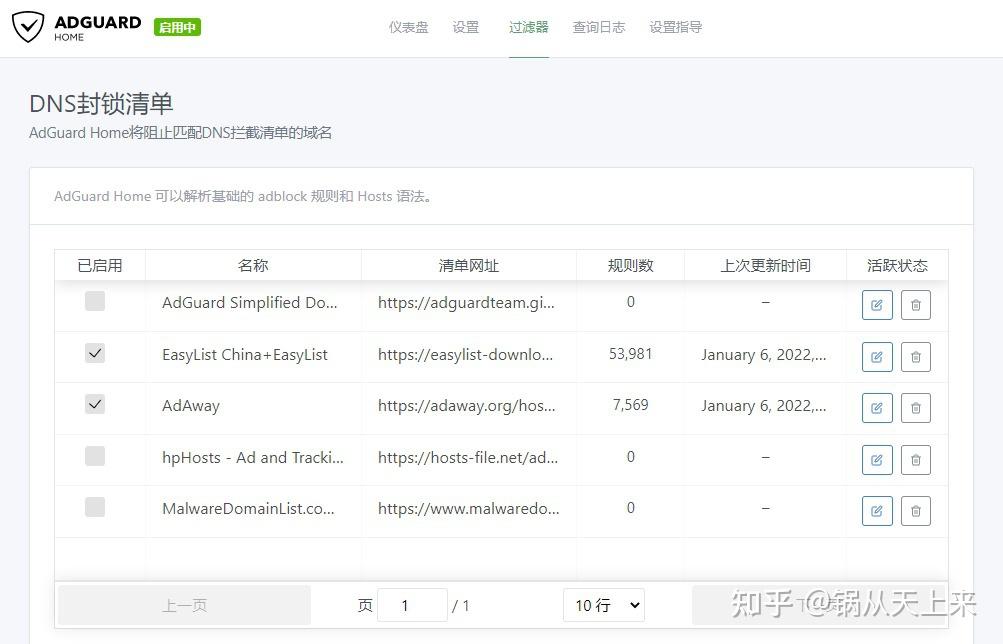Open the 设置 settings menu
This screenshot has height=644, width=1003.
coord(466,27)
